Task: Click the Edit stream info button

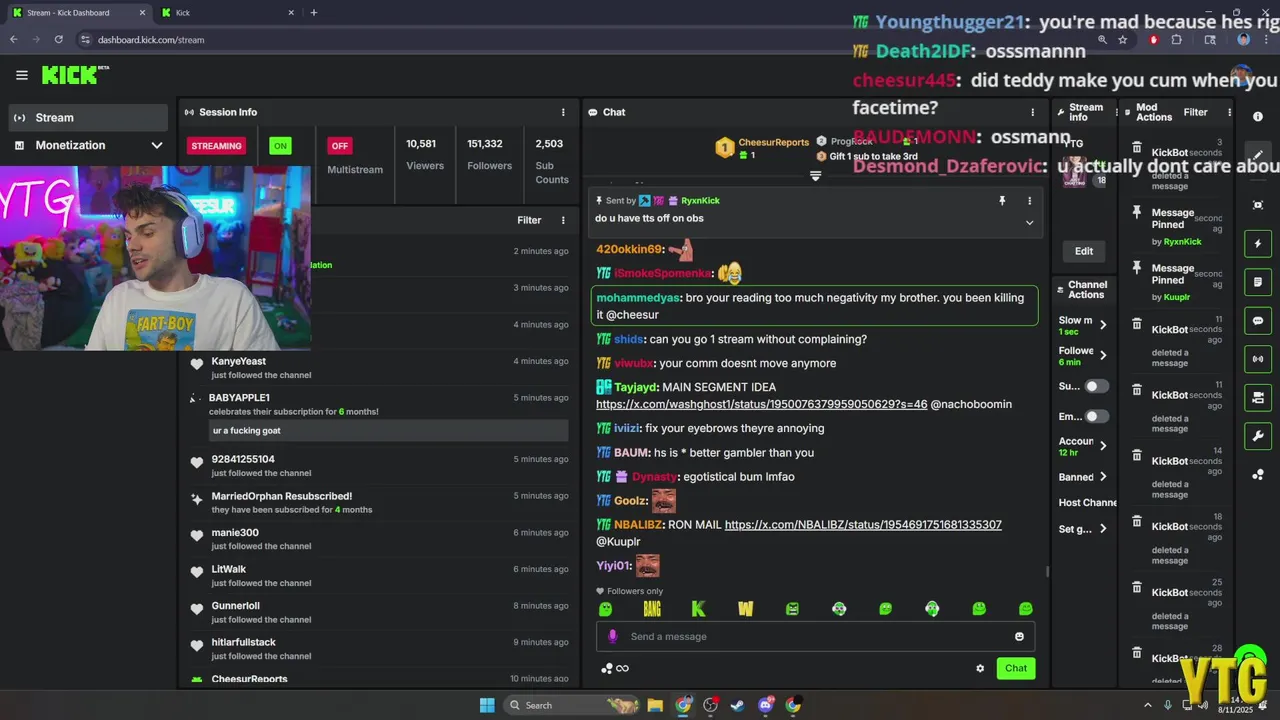Action: 1084,251
